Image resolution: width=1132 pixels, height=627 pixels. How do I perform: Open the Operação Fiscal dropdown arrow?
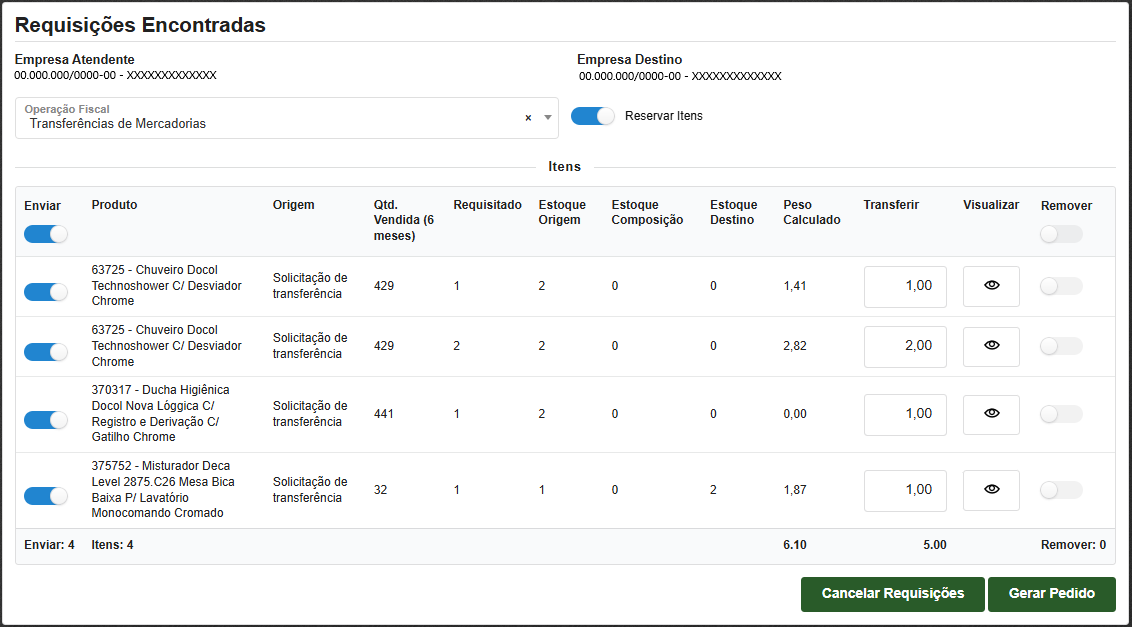(x=547, y=118)
